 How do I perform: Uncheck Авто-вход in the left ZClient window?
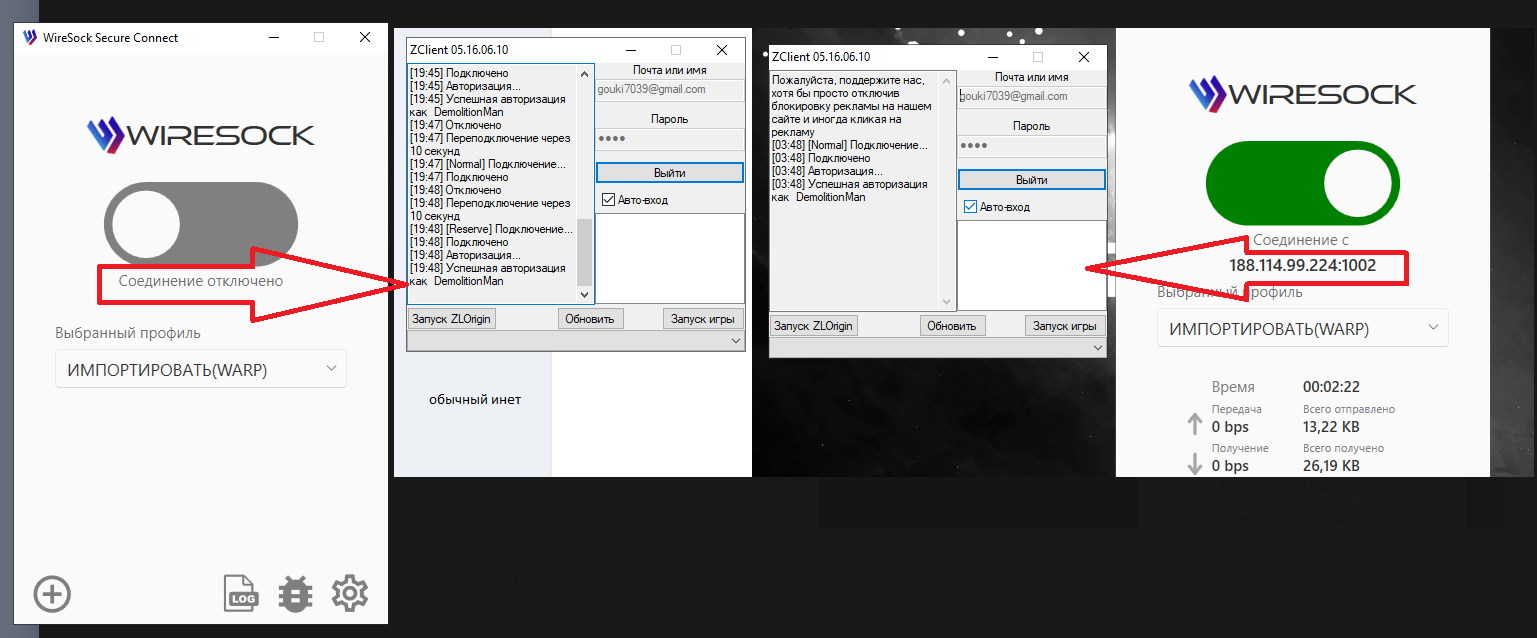[x=609, y=200]
